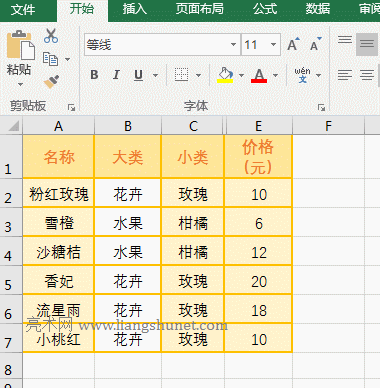Open the font name dropdown list
This screenshot has width=380, height=388.
tap(233, 44)
